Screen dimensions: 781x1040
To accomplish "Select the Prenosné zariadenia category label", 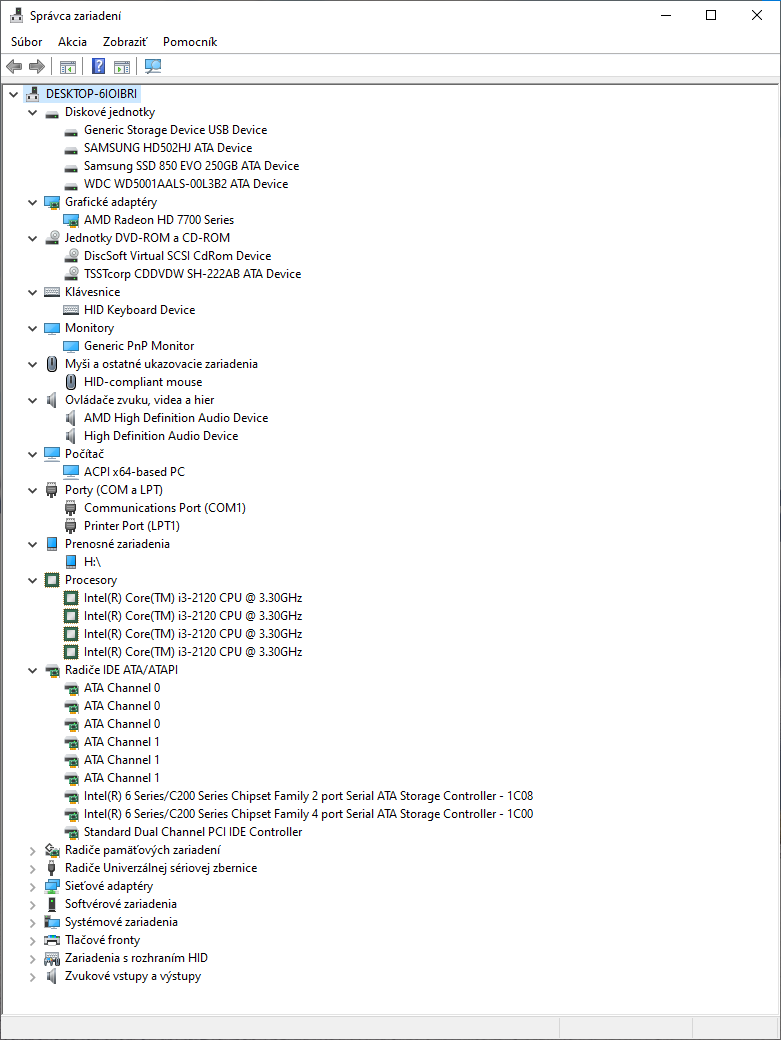I will [117, 544].
